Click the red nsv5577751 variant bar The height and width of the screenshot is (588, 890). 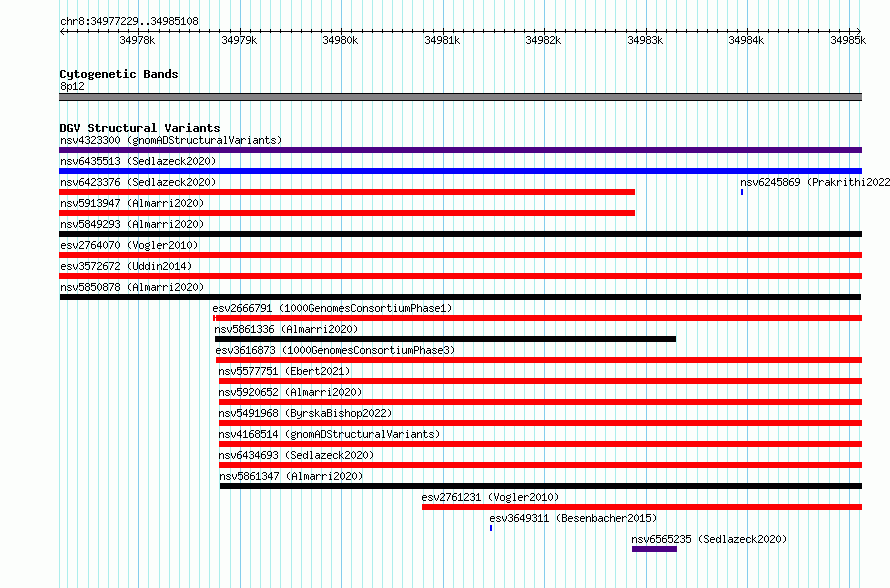tap(540, 381)
